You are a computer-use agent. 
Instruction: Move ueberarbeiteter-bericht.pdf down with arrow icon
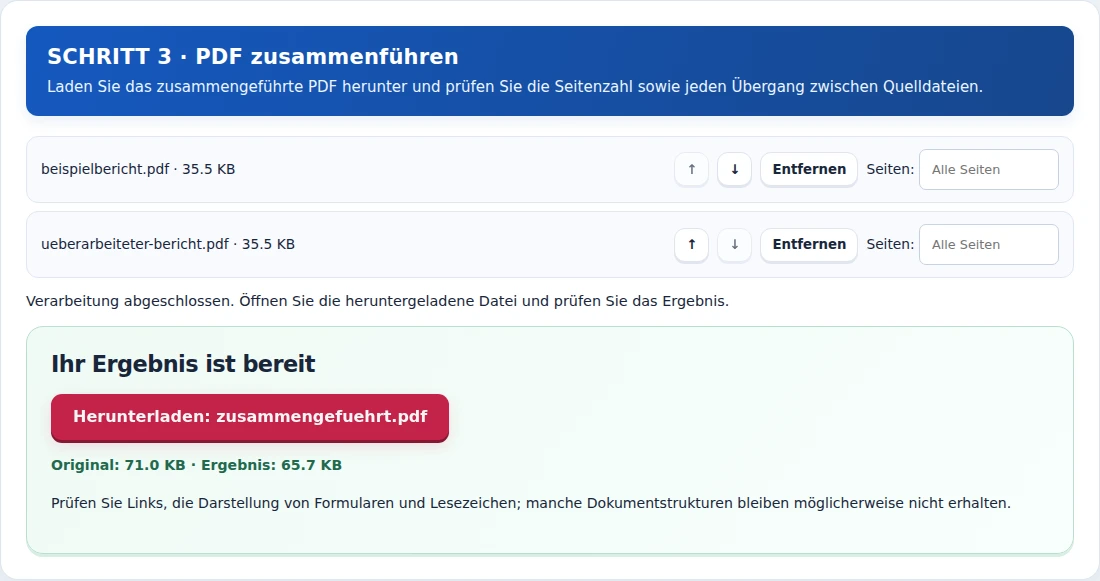[735, 244]
